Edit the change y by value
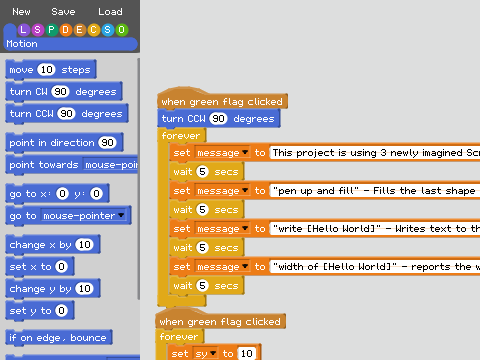 click(85, 289)
